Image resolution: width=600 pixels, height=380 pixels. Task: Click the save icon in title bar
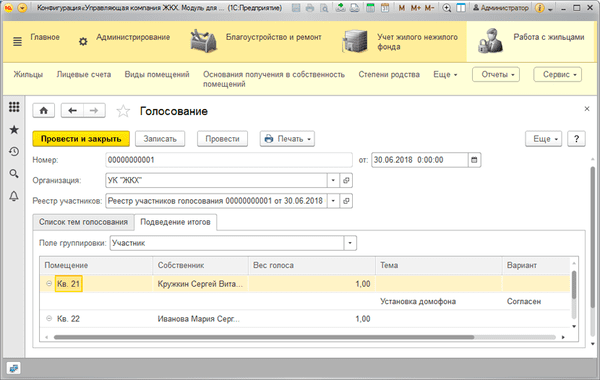point(296,8)
